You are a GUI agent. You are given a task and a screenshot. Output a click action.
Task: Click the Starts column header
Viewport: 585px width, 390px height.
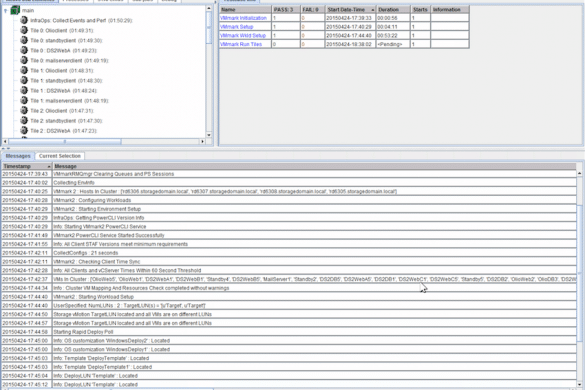point(420,10)
